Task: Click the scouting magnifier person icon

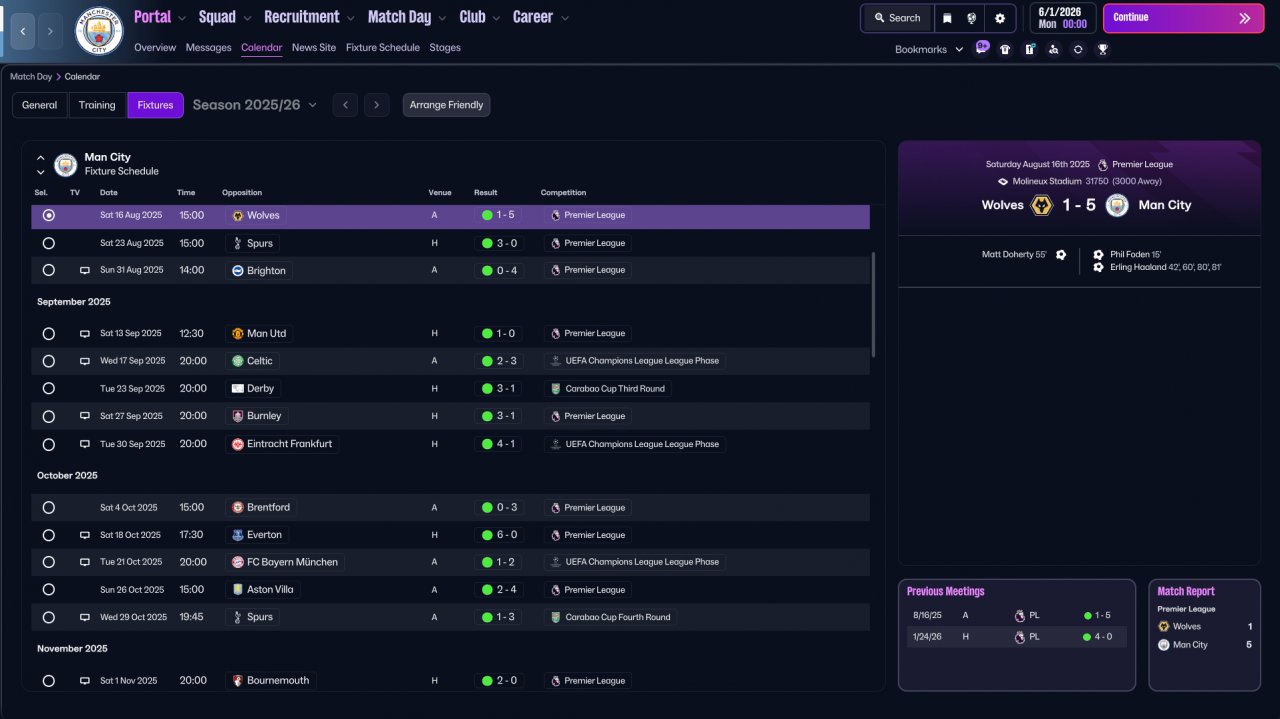Action: 1054,49
